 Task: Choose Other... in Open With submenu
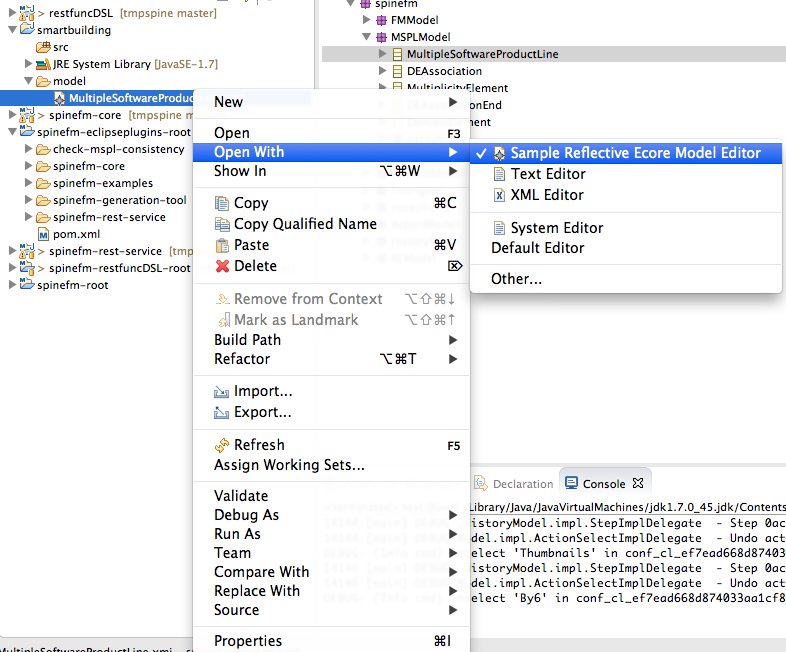(x=626, y=279)
